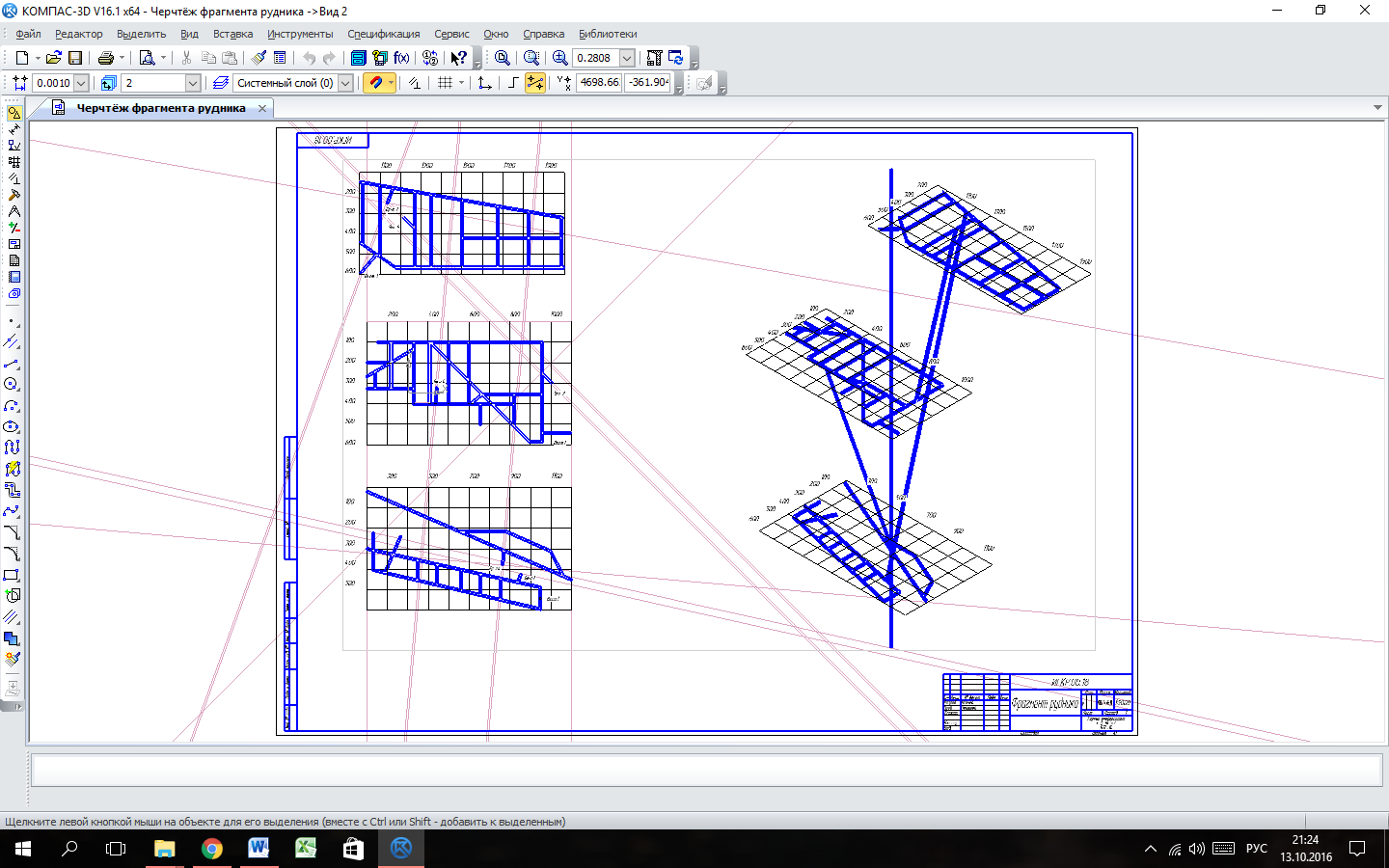
Task: Open the Библиотеки menu
Action: point(608,34)
